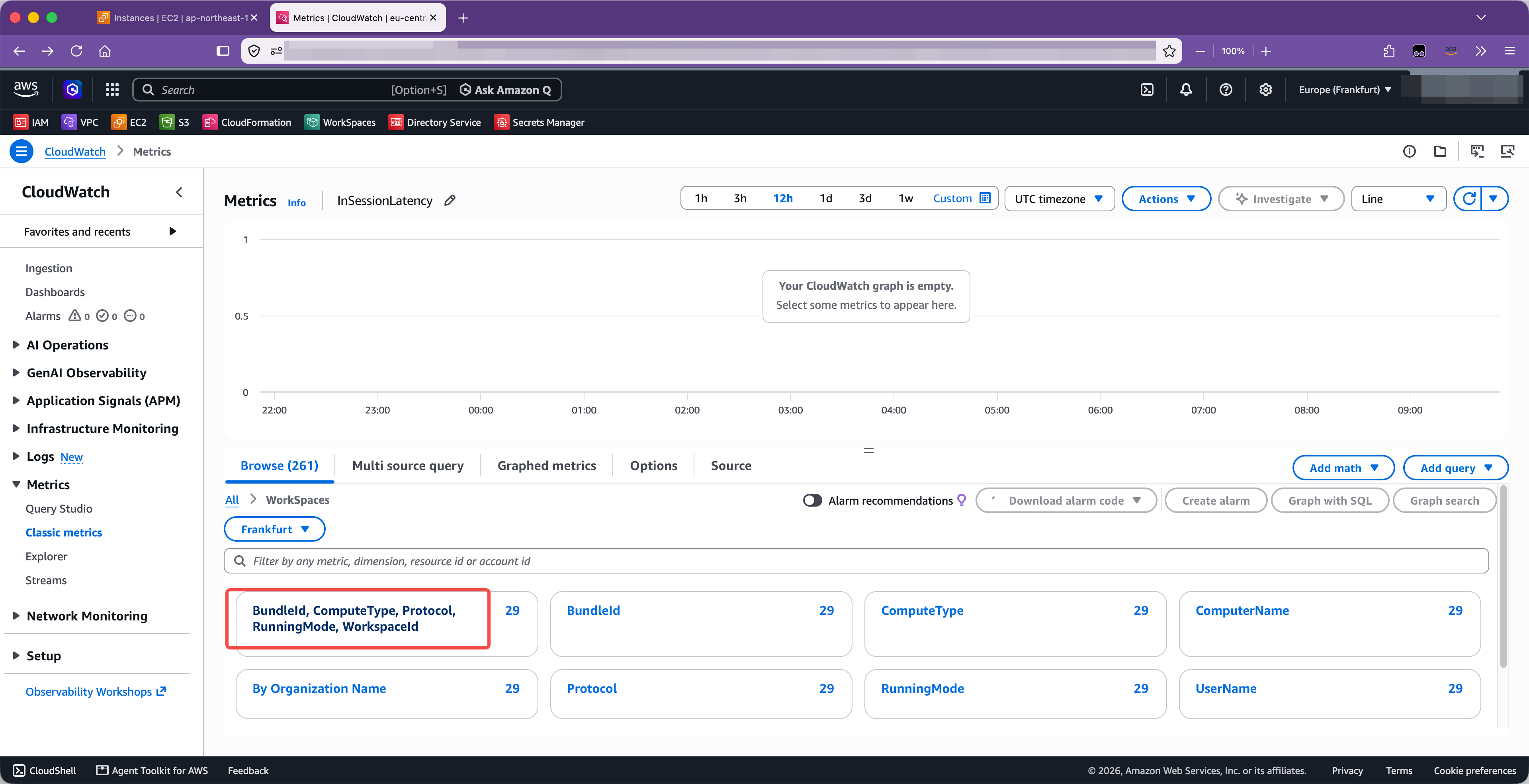Open the Observability Workshops link
1529x784 pixels.
pos(96,692)
